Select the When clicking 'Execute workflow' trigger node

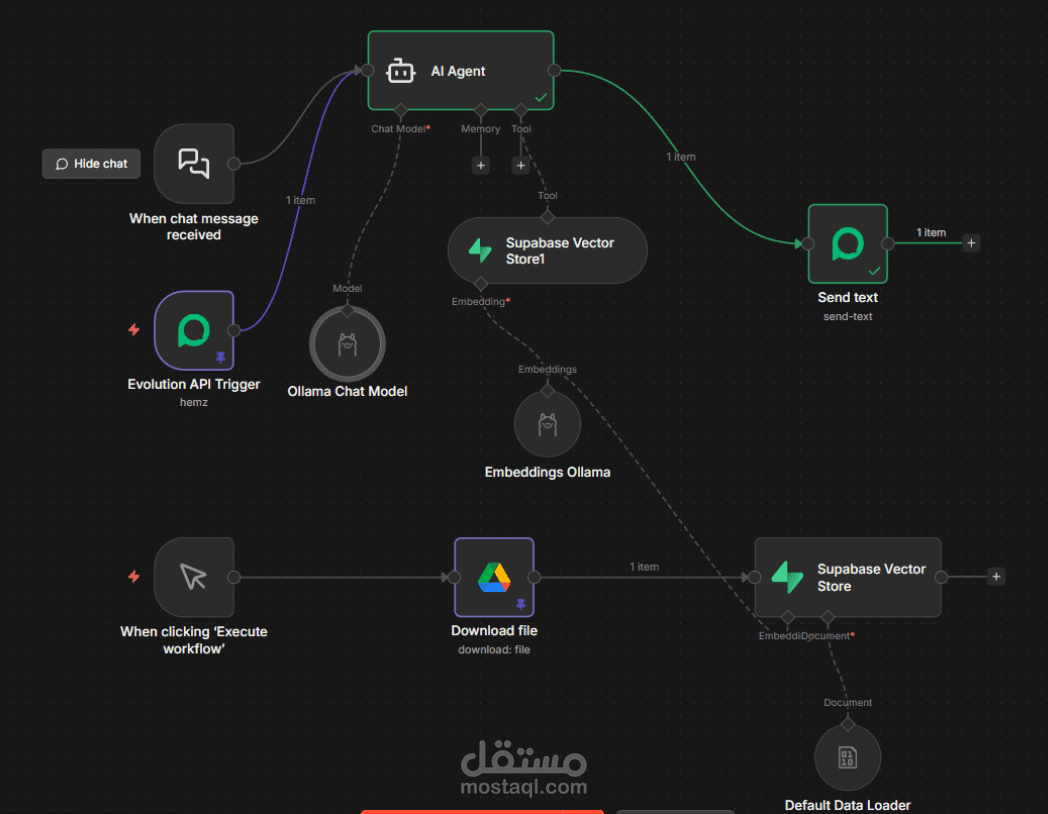194,577
